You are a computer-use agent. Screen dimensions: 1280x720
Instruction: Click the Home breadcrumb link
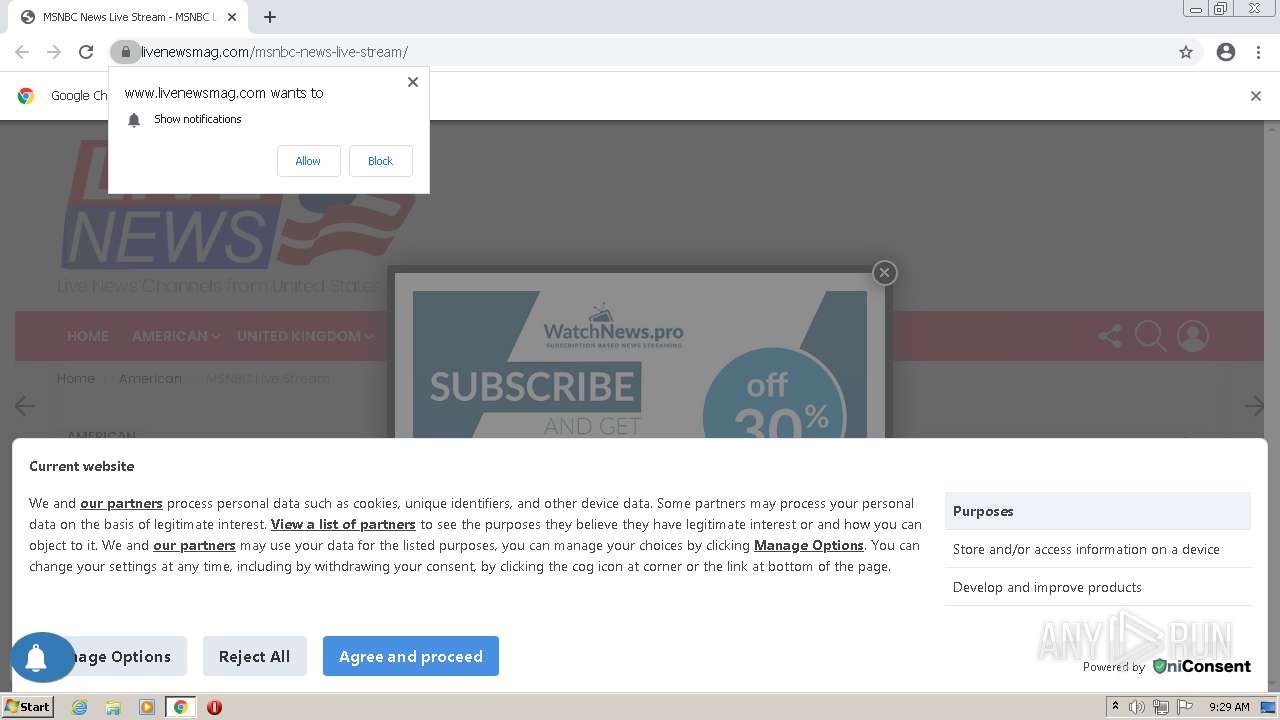coord(76,378)
